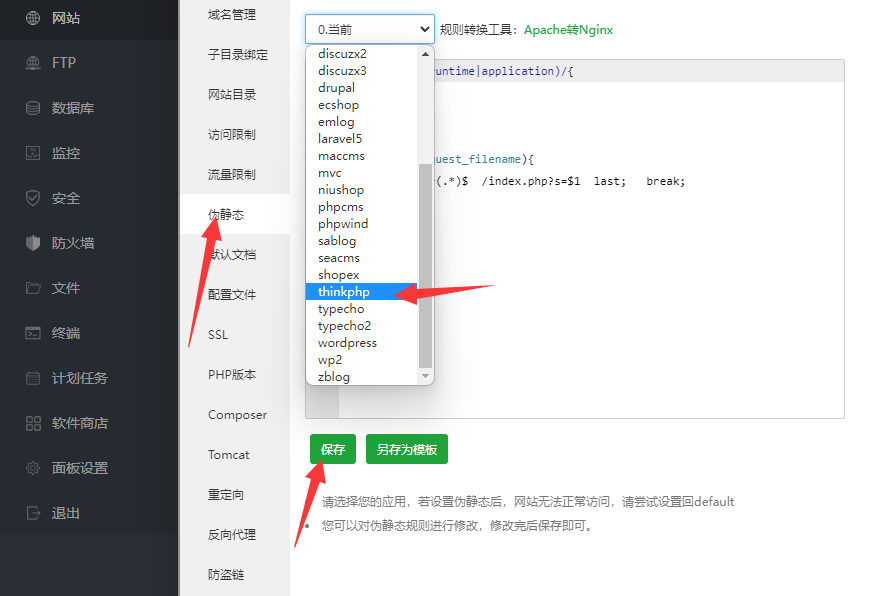This screenshot has height=596, width=896.
Task: Click the 终端 terminal icon
Action: coord(33,333)
